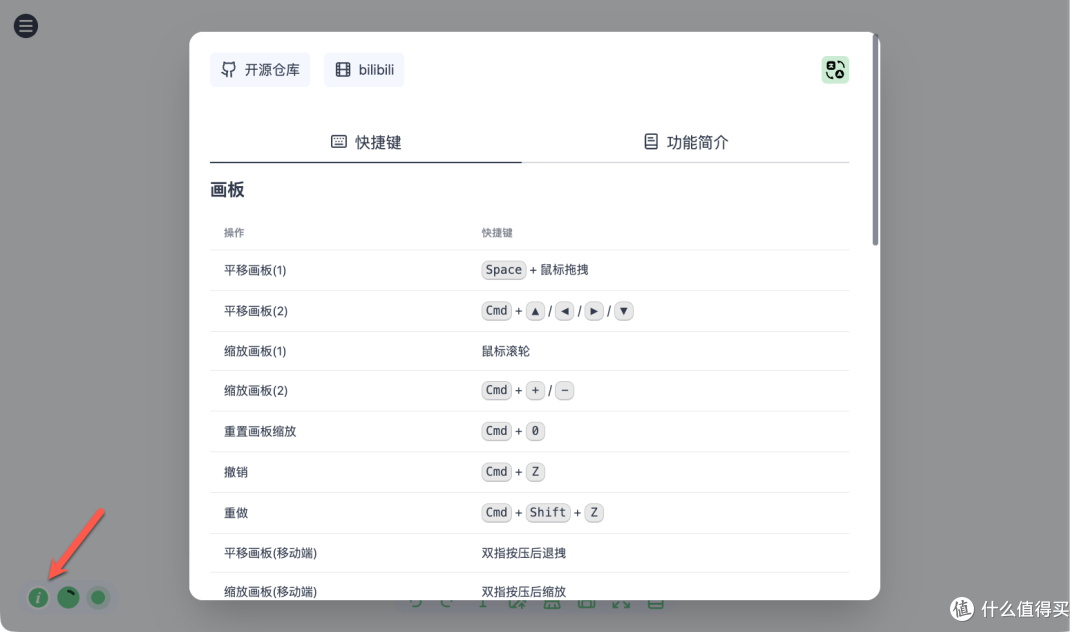The height and width of the screenshot is (632, 1080).
Task: Open the 开源仓库 GitHub repository link
Action: click(x=260, y=70)
